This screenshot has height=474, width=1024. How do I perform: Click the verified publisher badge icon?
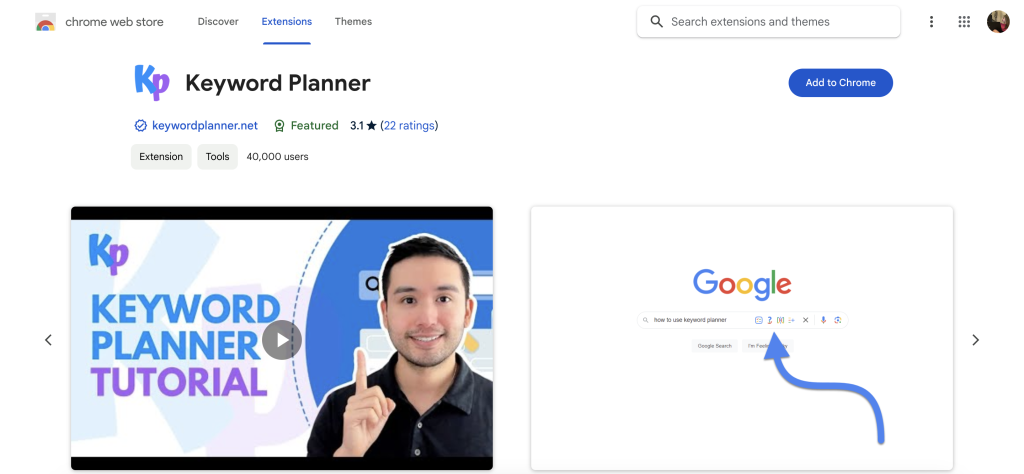pos(140,125)
